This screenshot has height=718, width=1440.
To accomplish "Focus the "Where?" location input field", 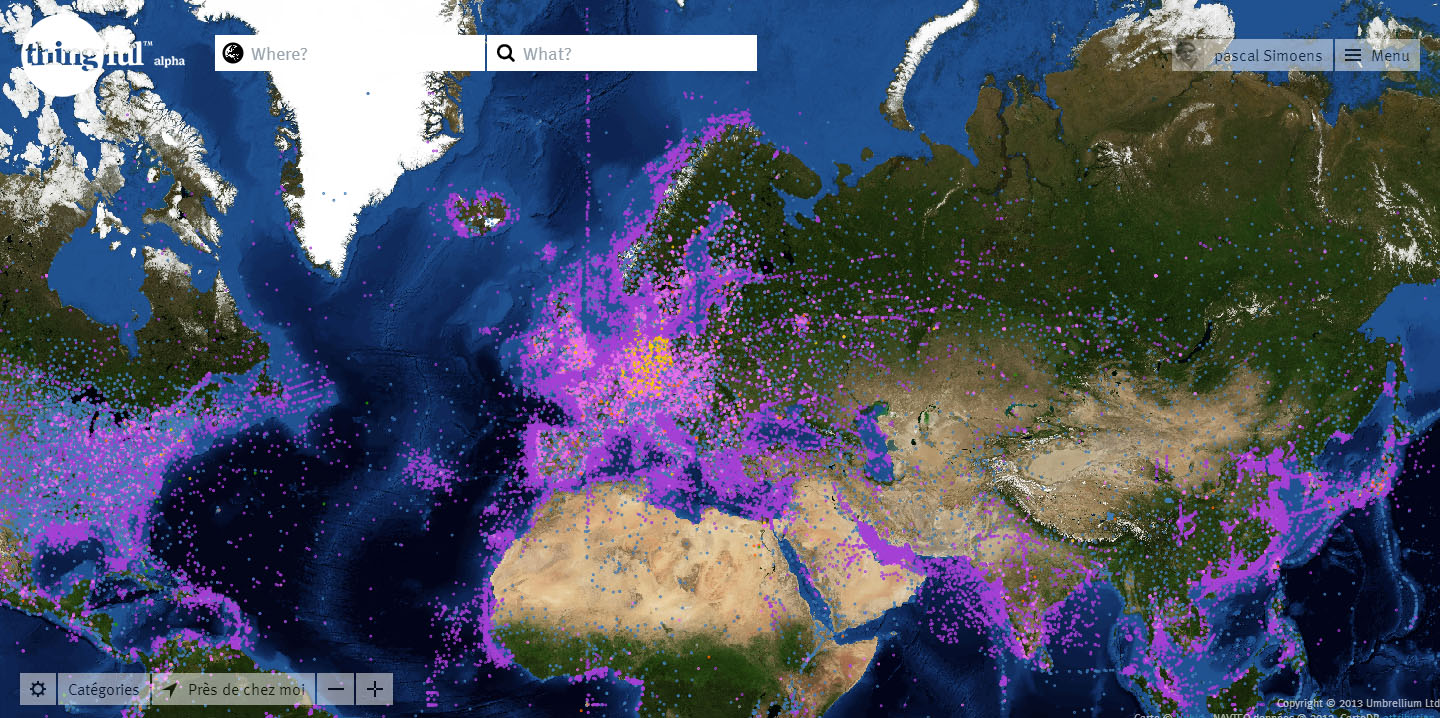I will pos(360,53).
